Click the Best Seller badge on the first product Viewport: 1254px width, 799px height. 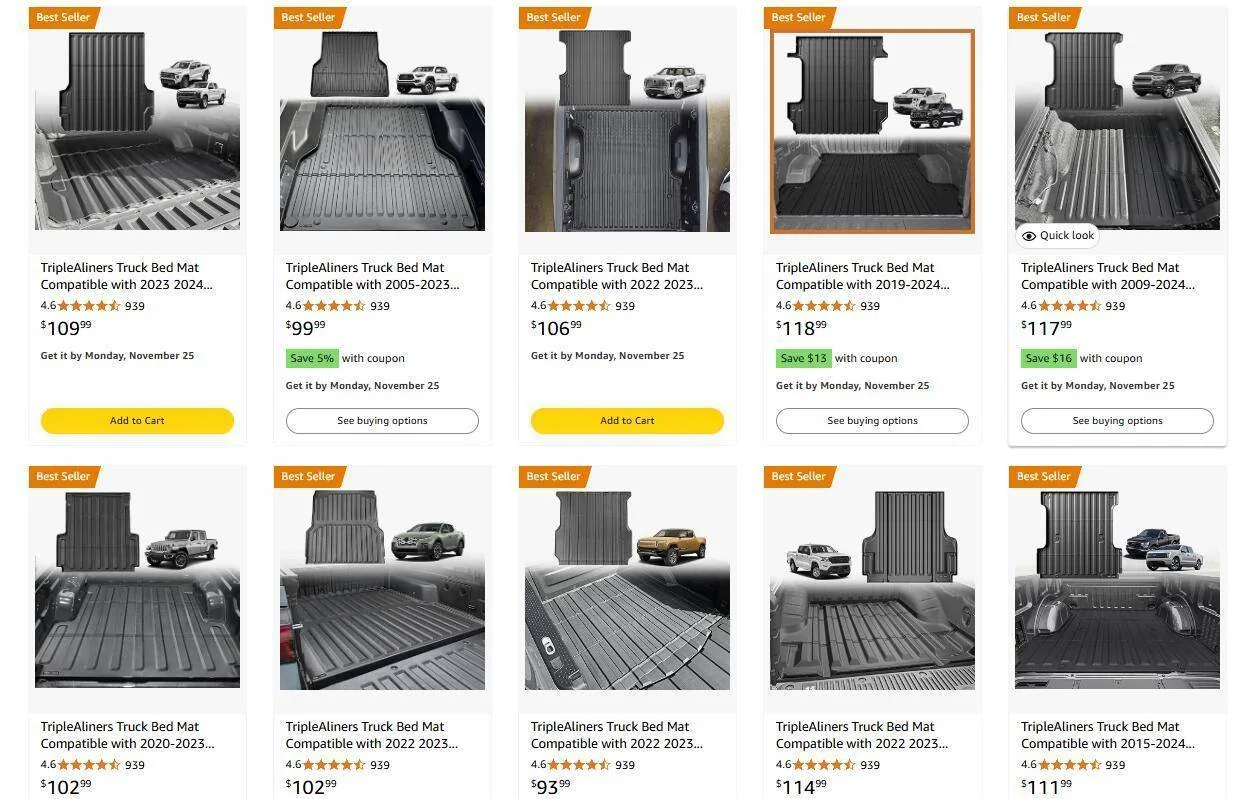point(62,17)
